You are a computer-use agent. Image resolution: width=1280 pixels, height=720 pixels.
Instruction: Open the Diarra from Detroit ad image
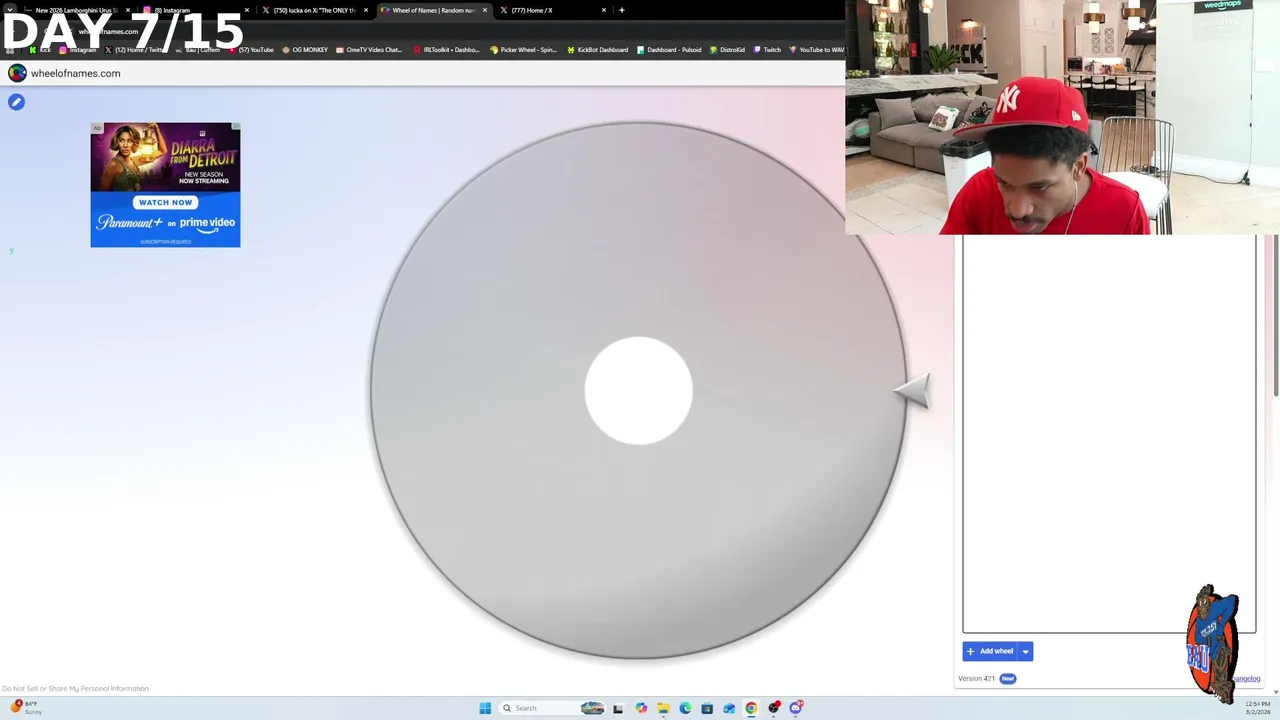[x=165, y=155]
